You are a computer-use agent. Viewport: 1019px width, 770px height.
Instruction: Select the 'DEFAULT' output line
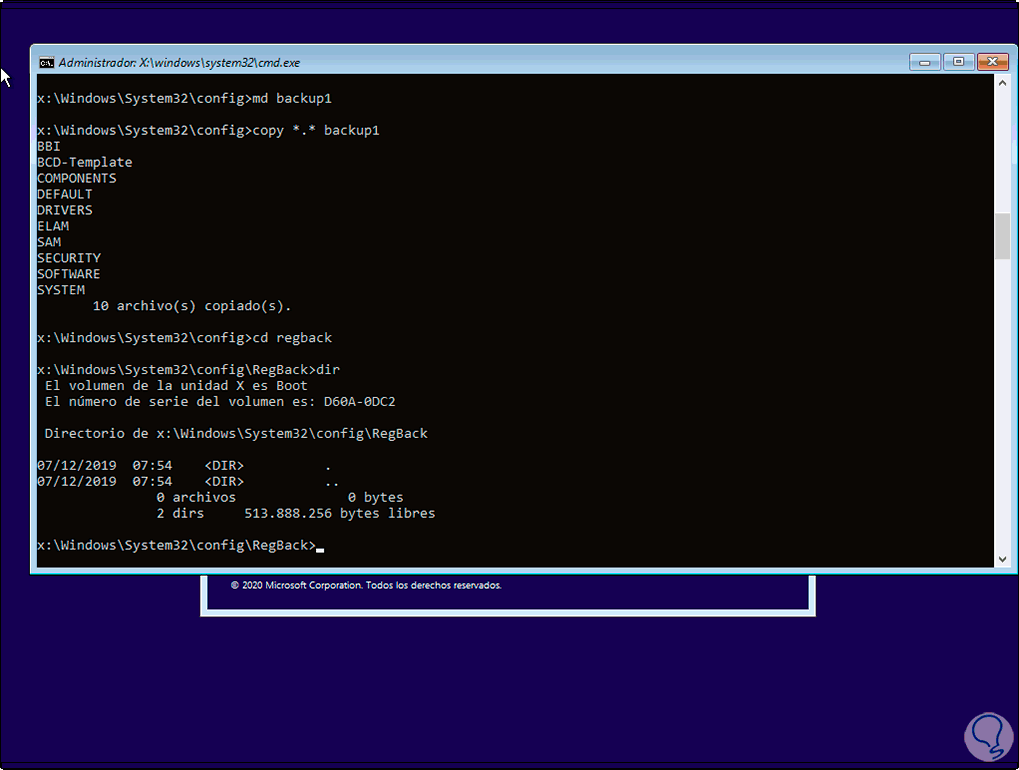[64, 194]
